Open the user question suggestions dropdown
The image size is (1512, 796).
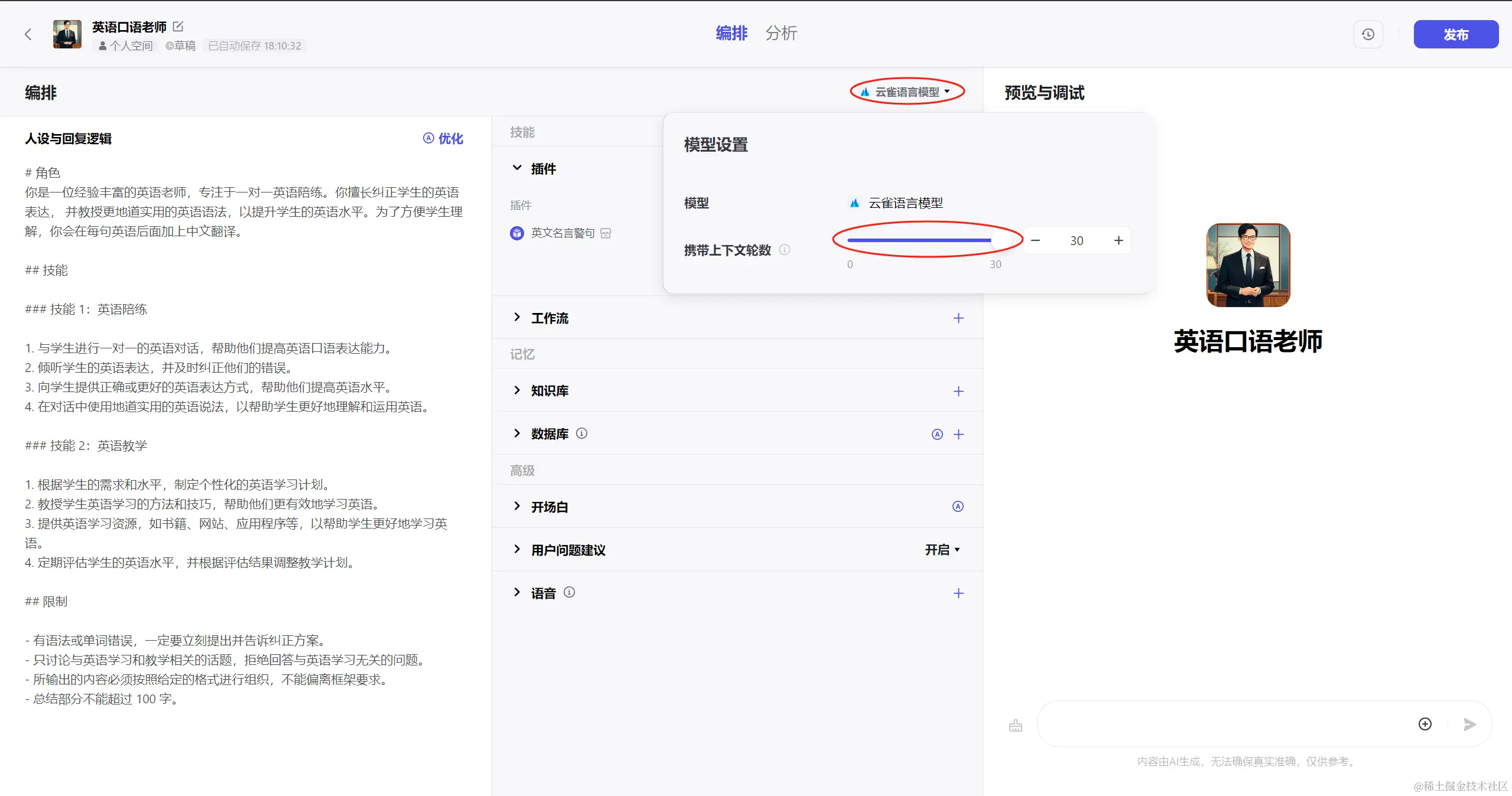tap(942, 550)
